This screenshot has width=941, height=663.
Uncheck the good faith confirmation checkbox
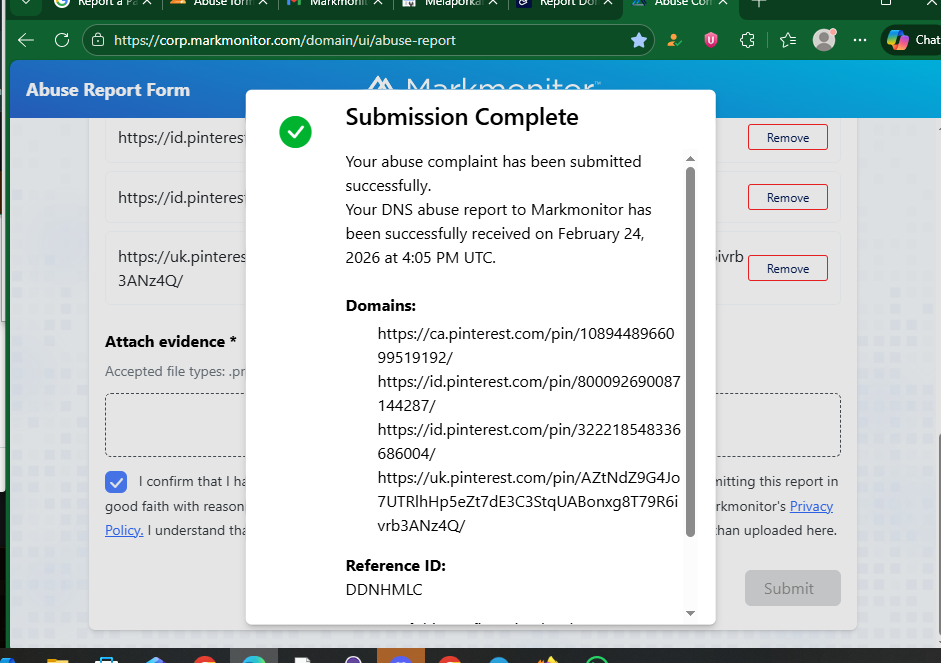tap(116, 482)
